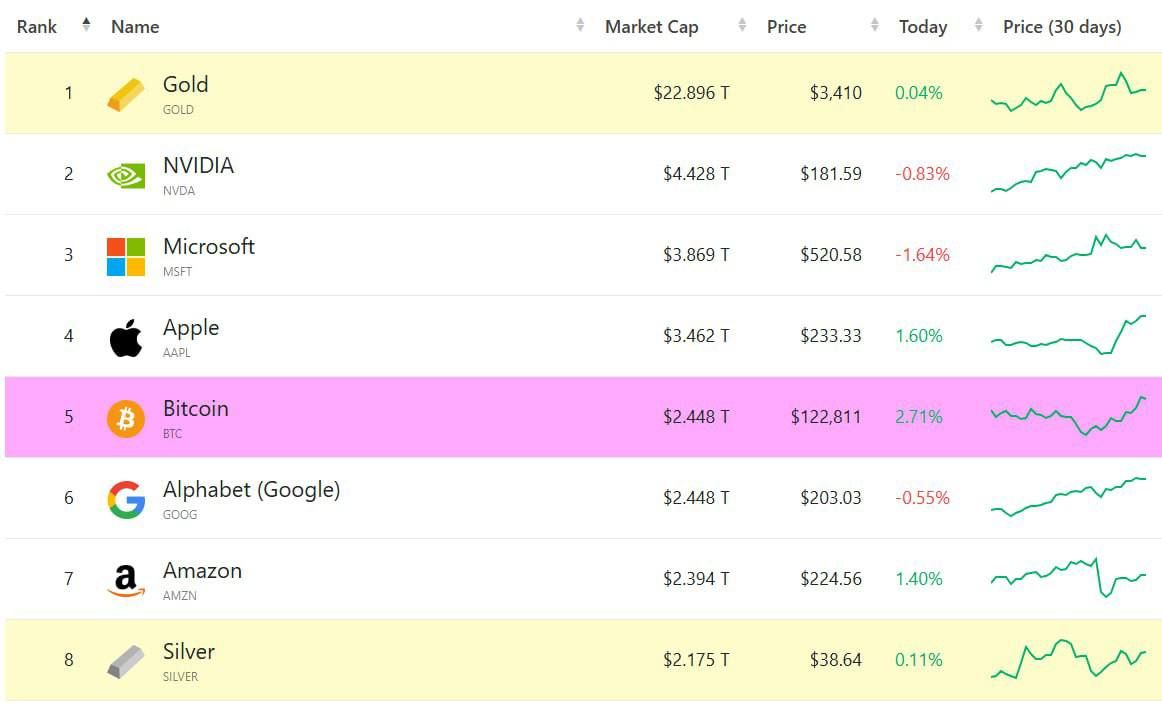Click Amazon price $224.56
Image resolution: width=1162 pixels, height=705 pixels.
[831, 579]
